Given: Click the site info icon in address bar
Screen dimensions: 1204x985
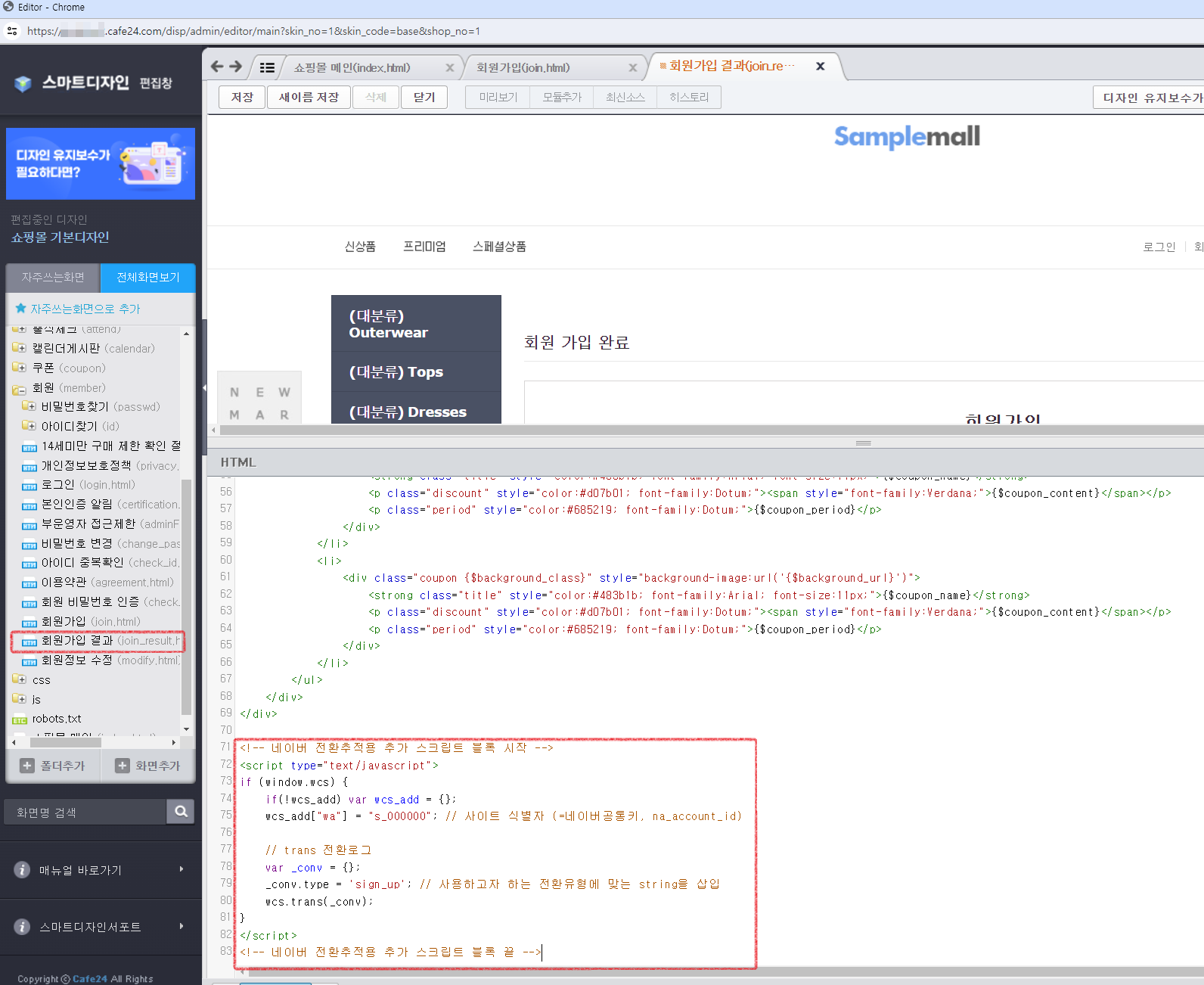Looking at the screenshot, I should pos(12,31).
